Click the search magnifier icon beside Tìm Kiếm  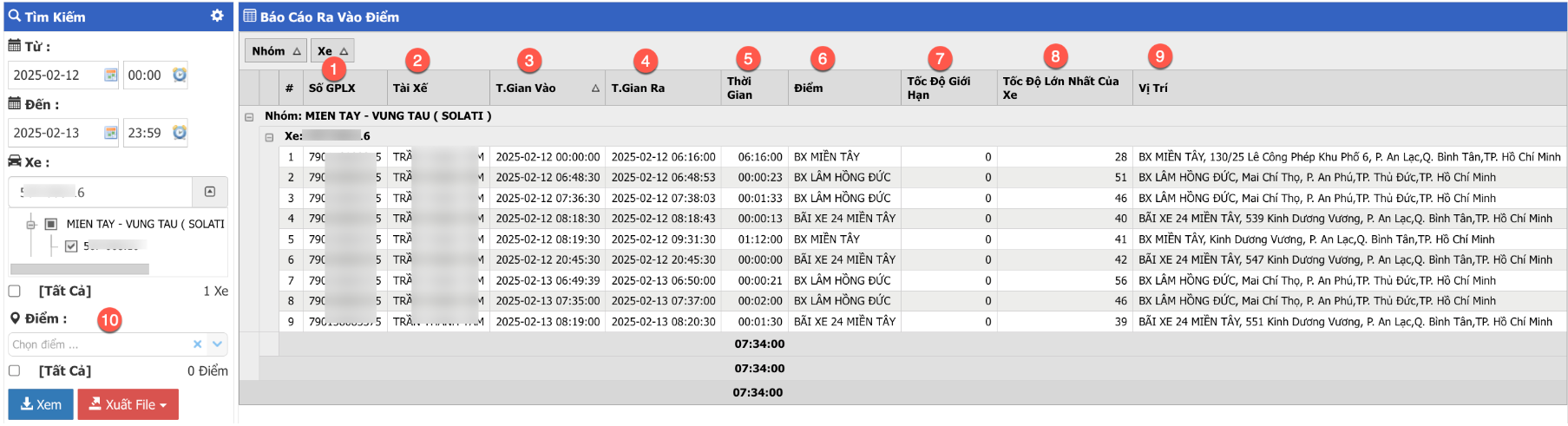pyautogui.click(x=15, y=16)
